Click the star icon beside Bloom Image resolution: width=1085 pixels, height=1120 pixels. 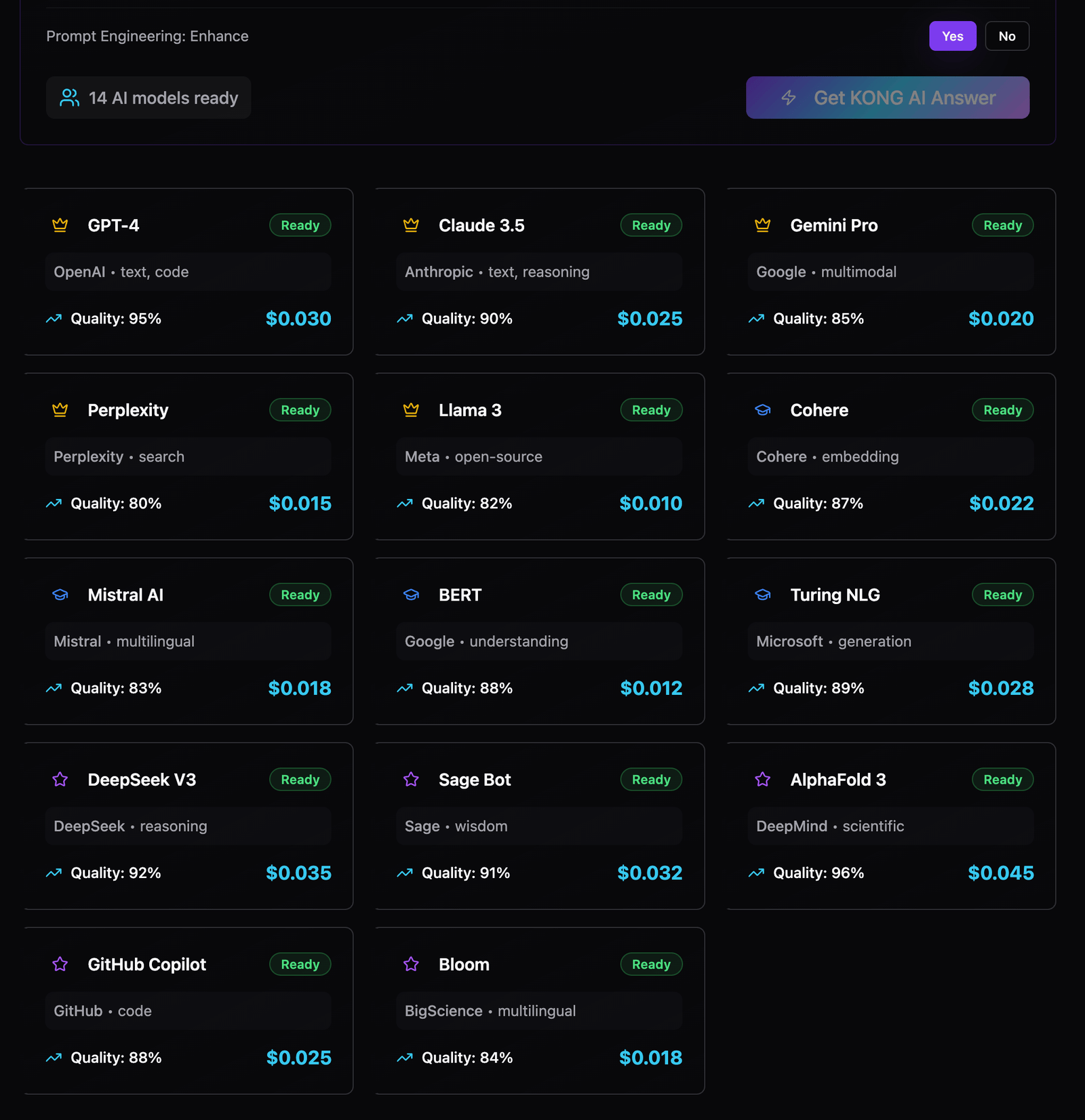pos(411,964)
